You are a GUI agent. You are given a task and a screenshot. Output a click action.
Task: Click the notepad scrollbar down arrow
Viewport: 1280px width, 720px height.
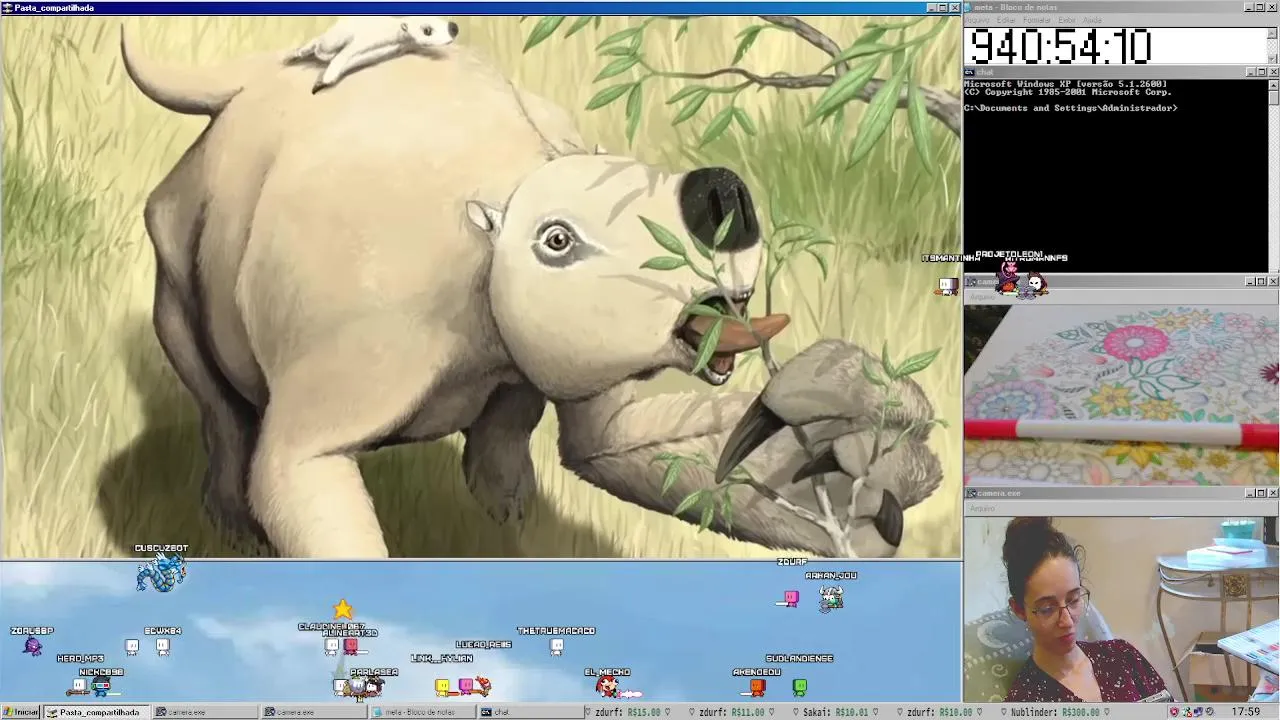click(x=1273, y=60)
